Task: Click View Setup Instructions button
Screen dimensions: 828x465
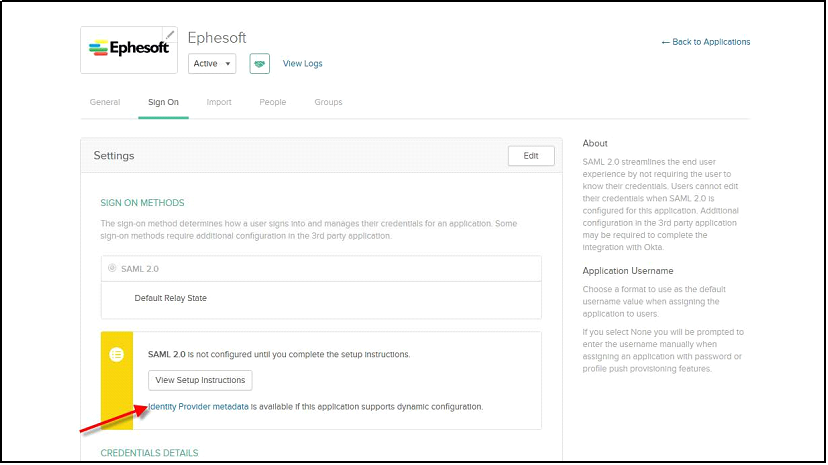Action: click(200, 380)
